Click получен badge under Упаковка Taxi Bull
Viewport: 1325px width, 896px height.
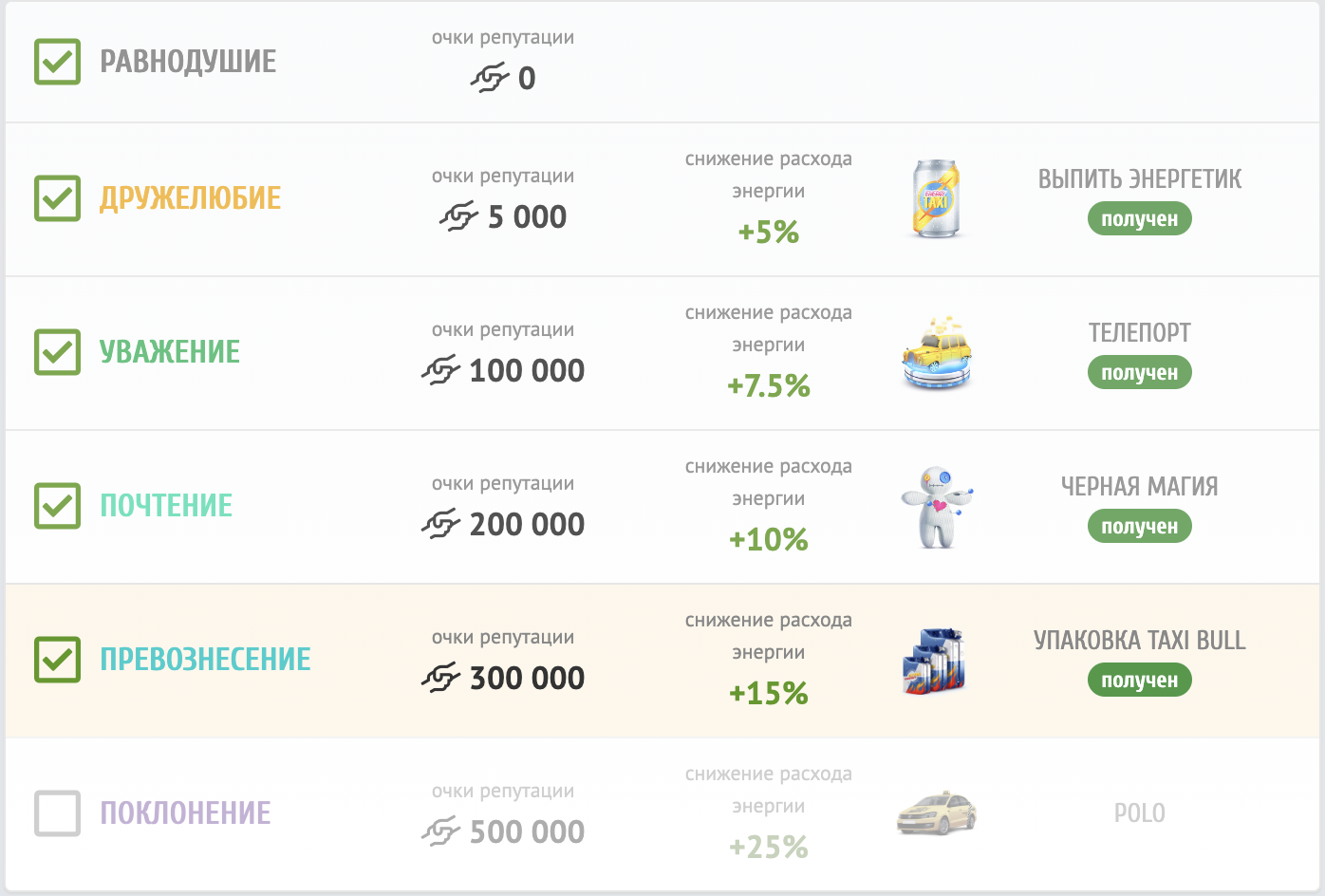pos(1139,681)
